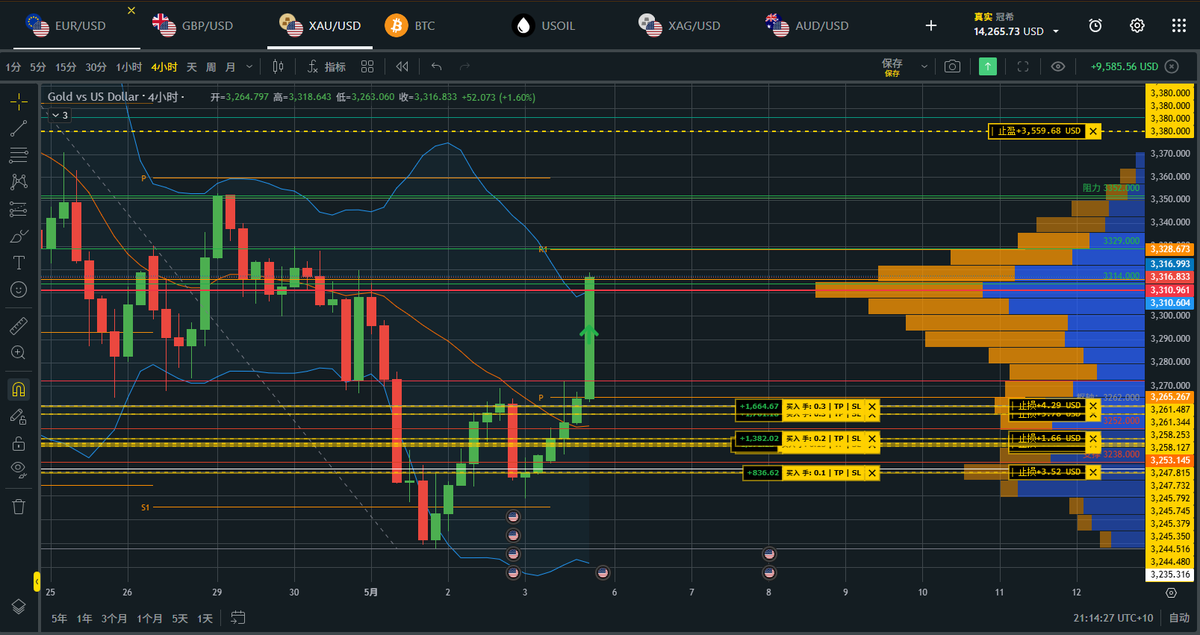Take a chart snapshot with camera icon
Image resolution: width=1200 pixels, height=635 pixels.
[x=952, y=67]
